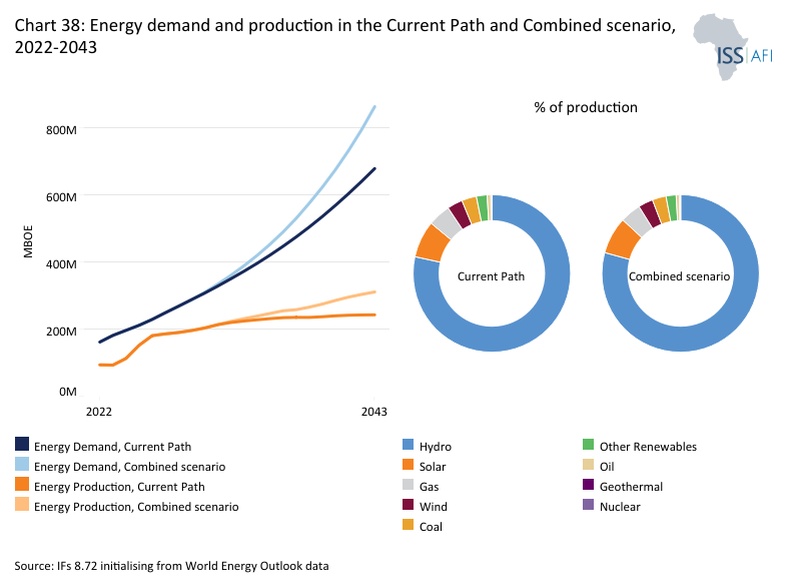Click the orange Solar segment in Current Path donut

(x=432, y=244)
